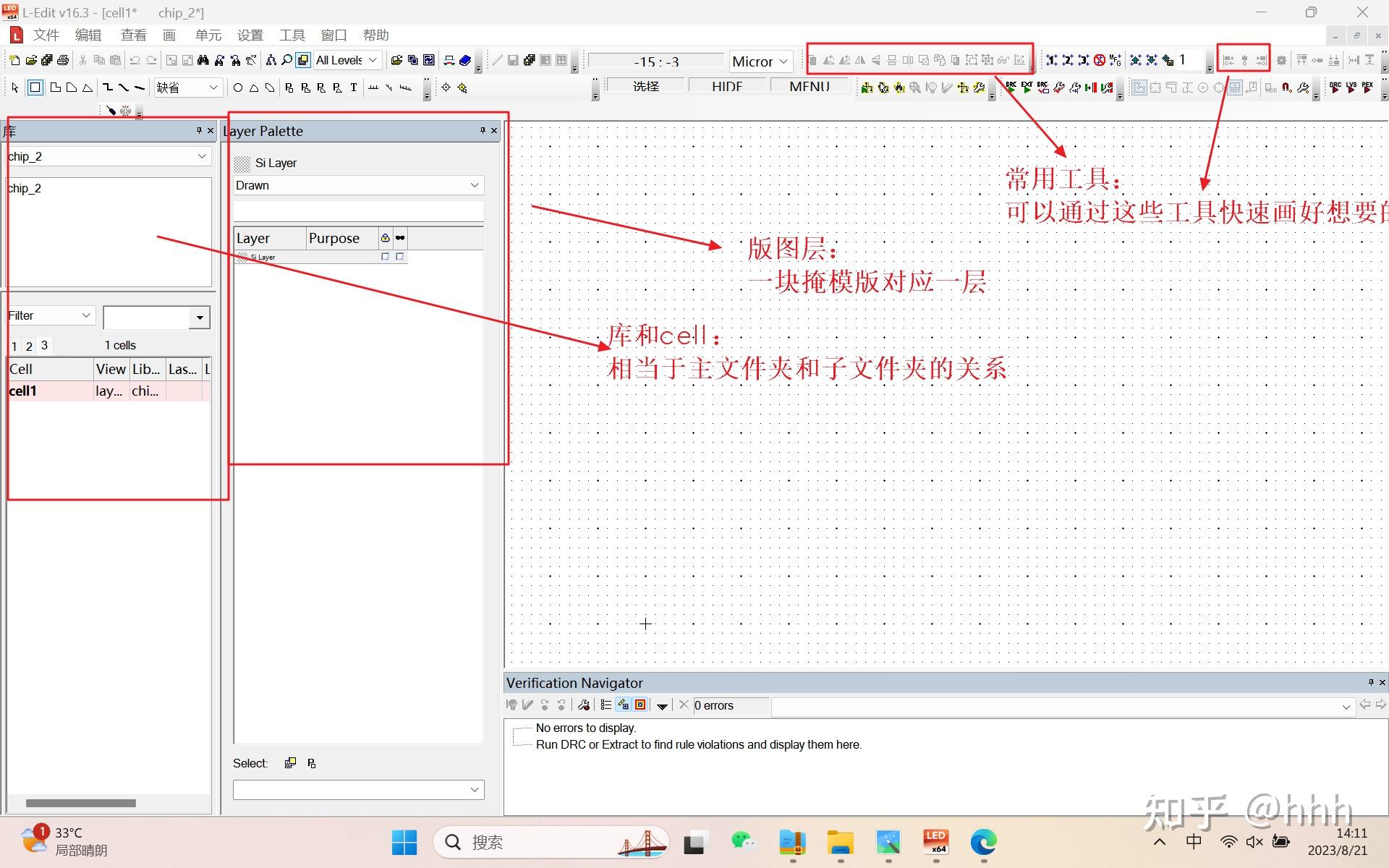
Task: Run EXT extraction tool
Action: pos(1027,88)
